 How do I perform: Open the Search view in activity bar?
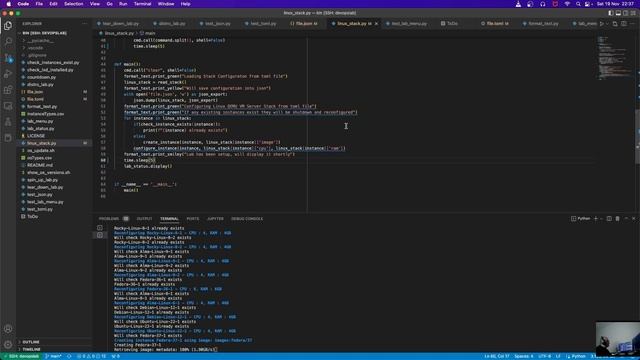(x=8, y=41)
